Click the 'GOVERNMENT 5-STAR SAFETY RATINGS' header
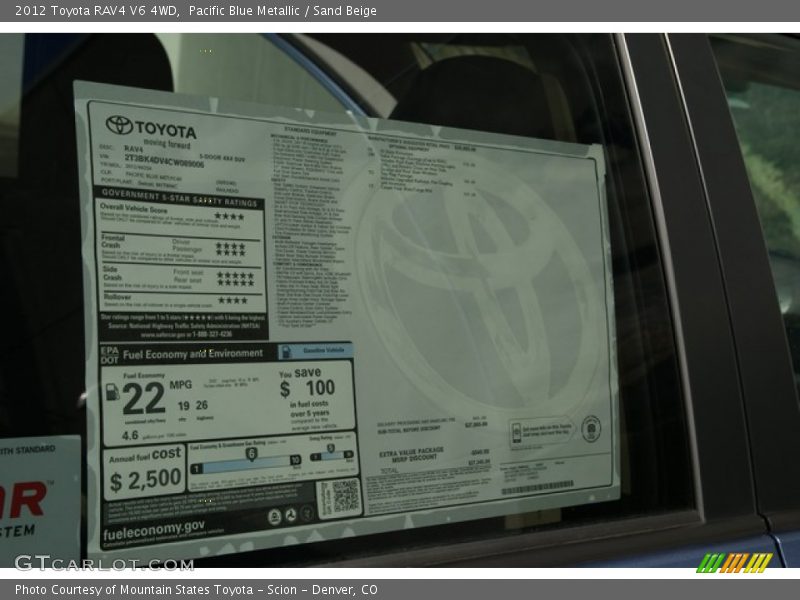The height and width of the screenshot is (600, 800). tap(180, 197)
